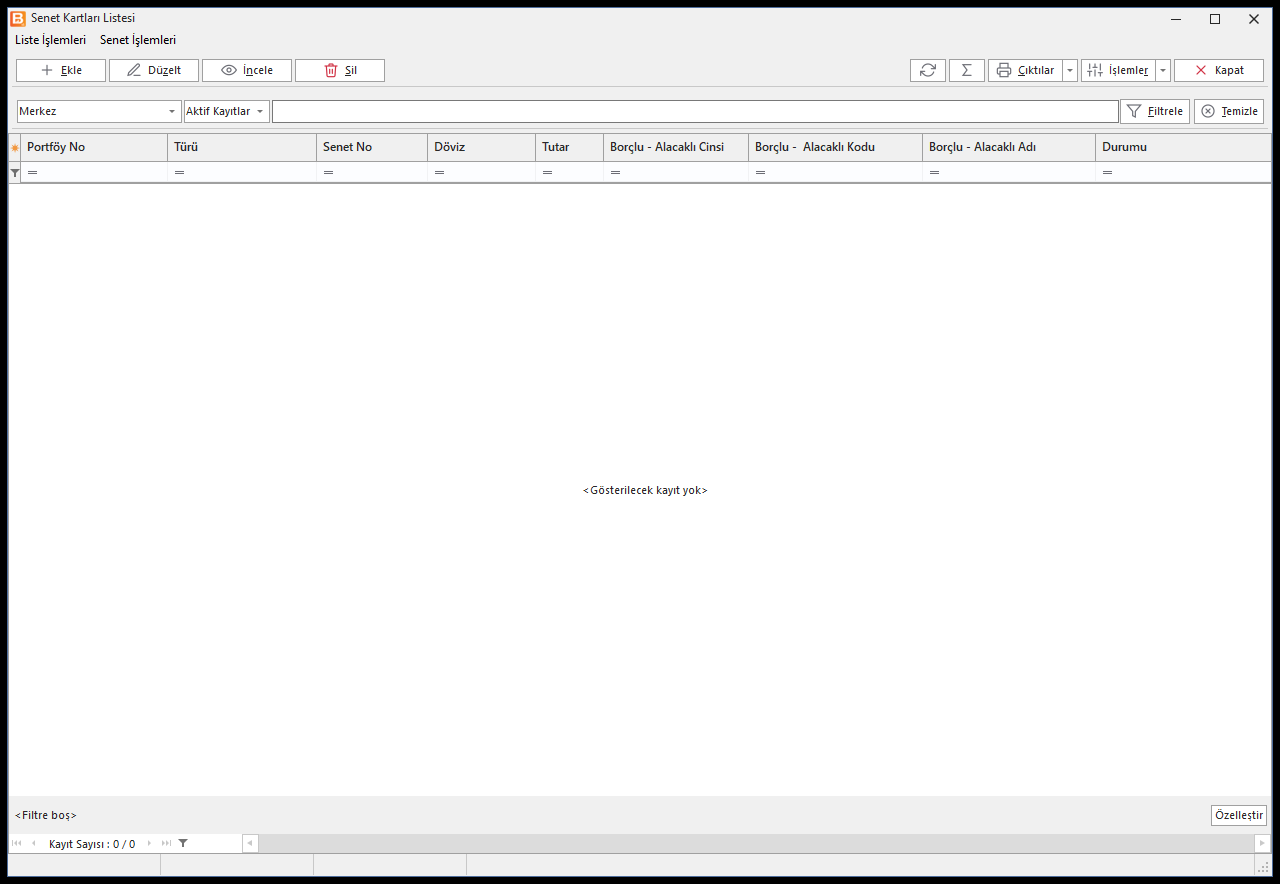Click the equals operator icon under Tutar
Viewport: 1280px width, 884px height.
coord(547,173)
